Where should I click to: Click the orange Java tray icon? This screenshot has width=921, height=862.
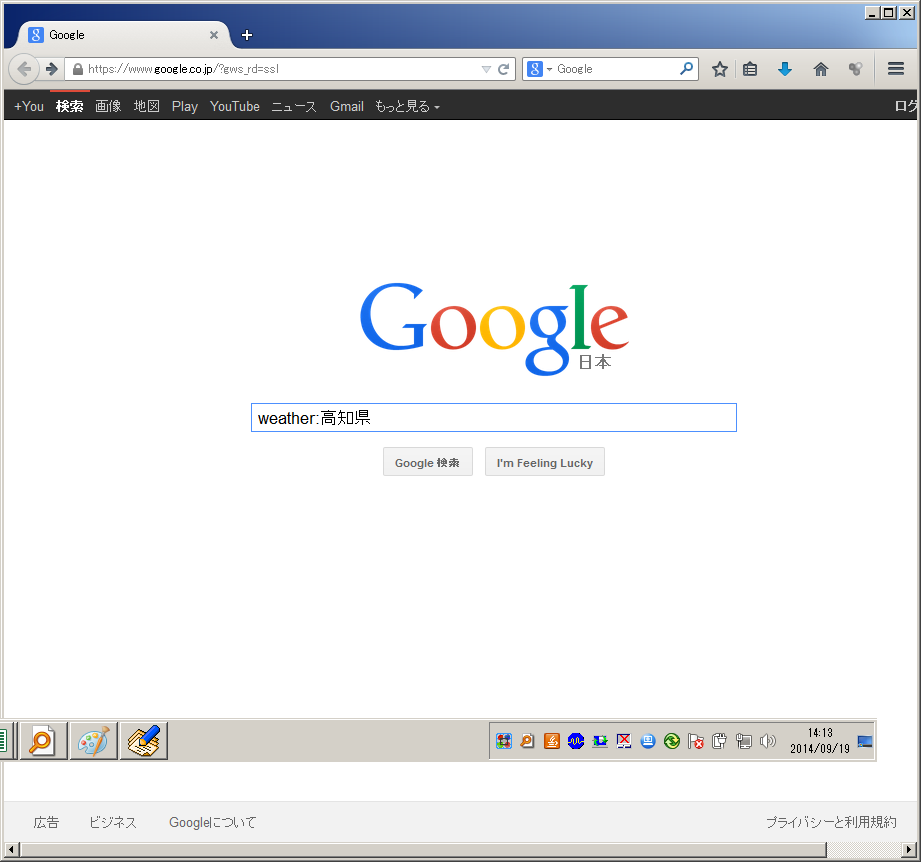(552, 741)
